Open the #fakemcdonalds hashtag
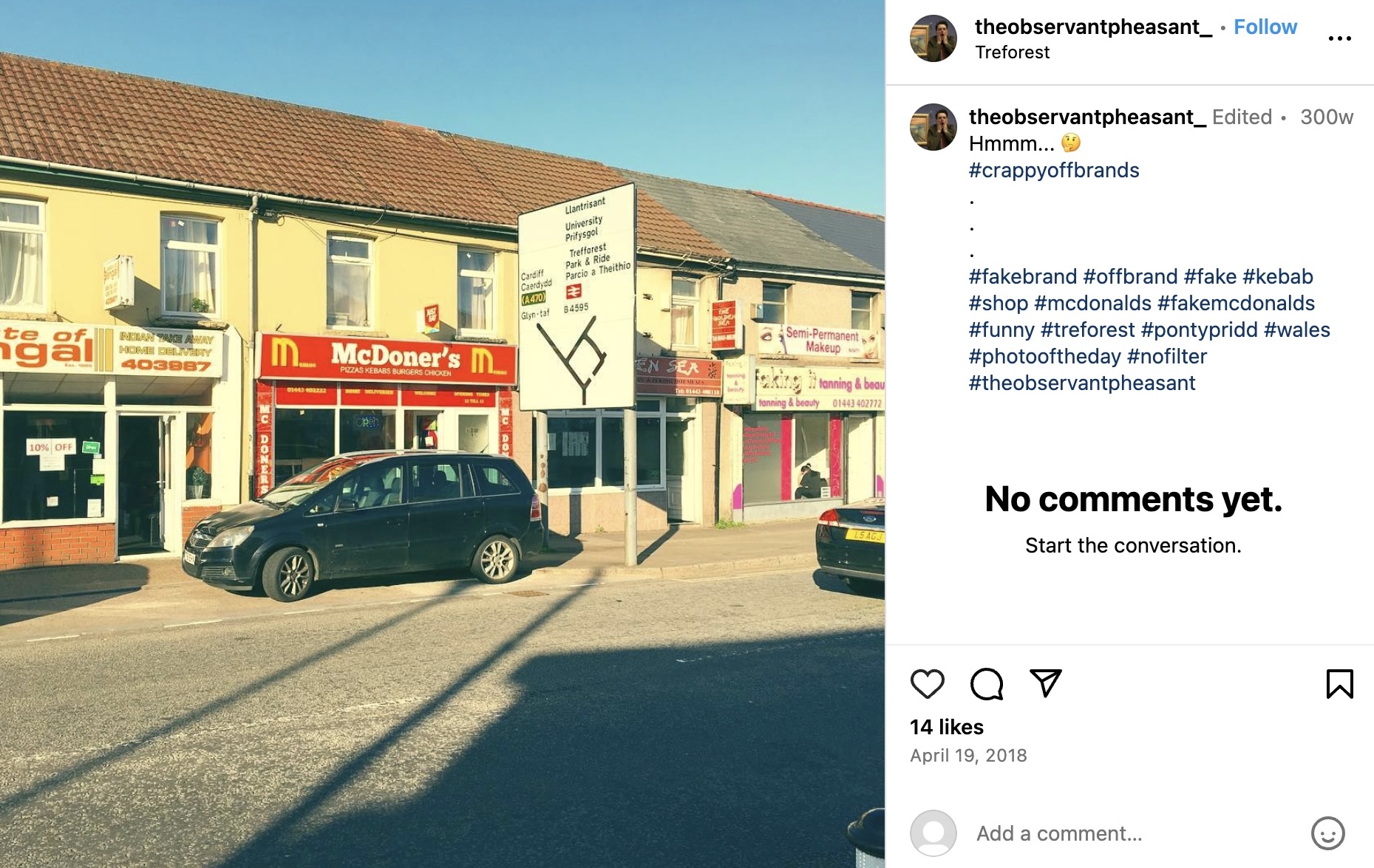This screenshot has height=868, width=1374. (x=1236, y=304)
